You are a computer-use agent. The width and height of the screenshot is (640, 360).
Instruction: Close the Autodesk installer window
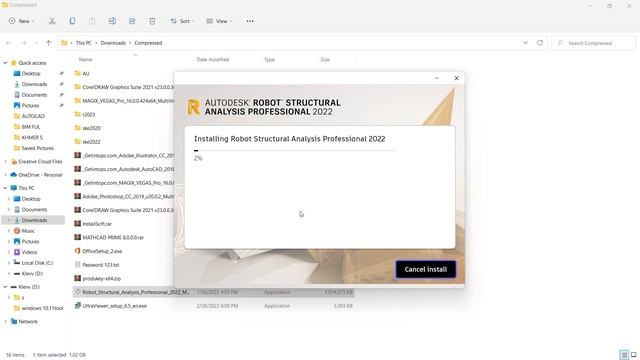point(456,78)
